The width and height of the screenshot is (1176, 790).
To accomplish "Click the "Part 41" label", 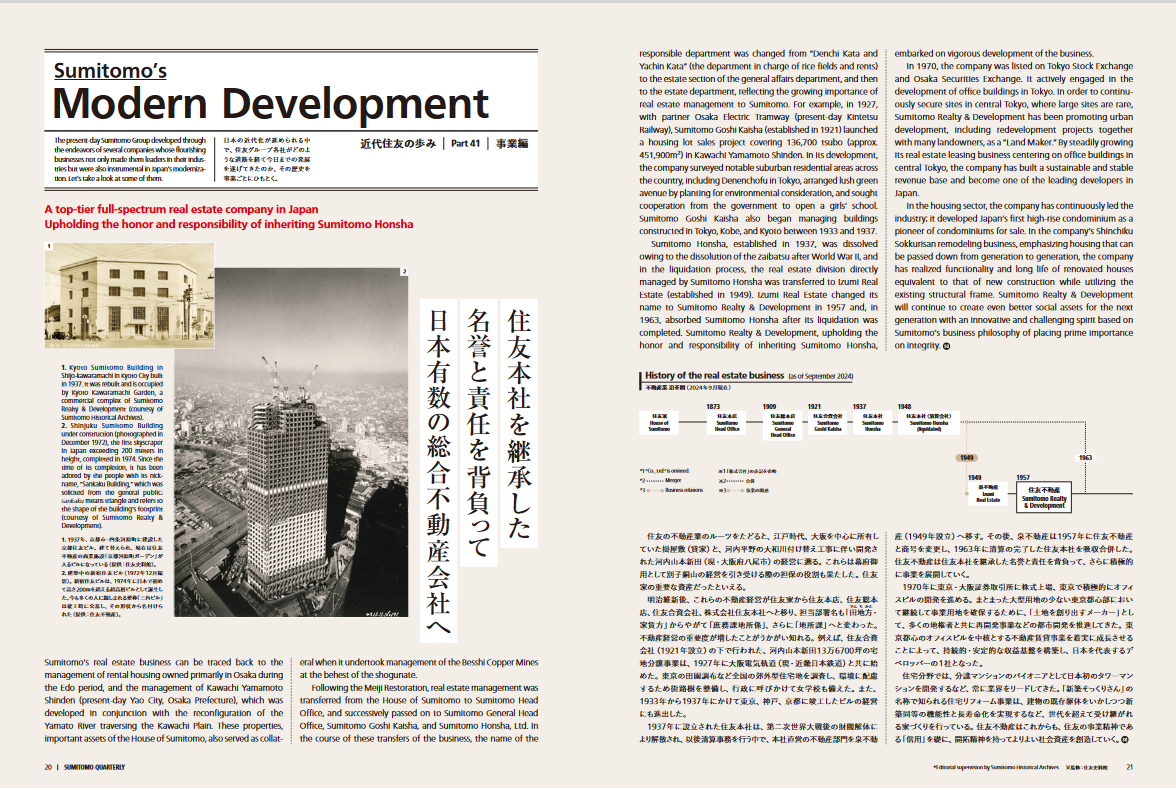I will pos(465,143).
